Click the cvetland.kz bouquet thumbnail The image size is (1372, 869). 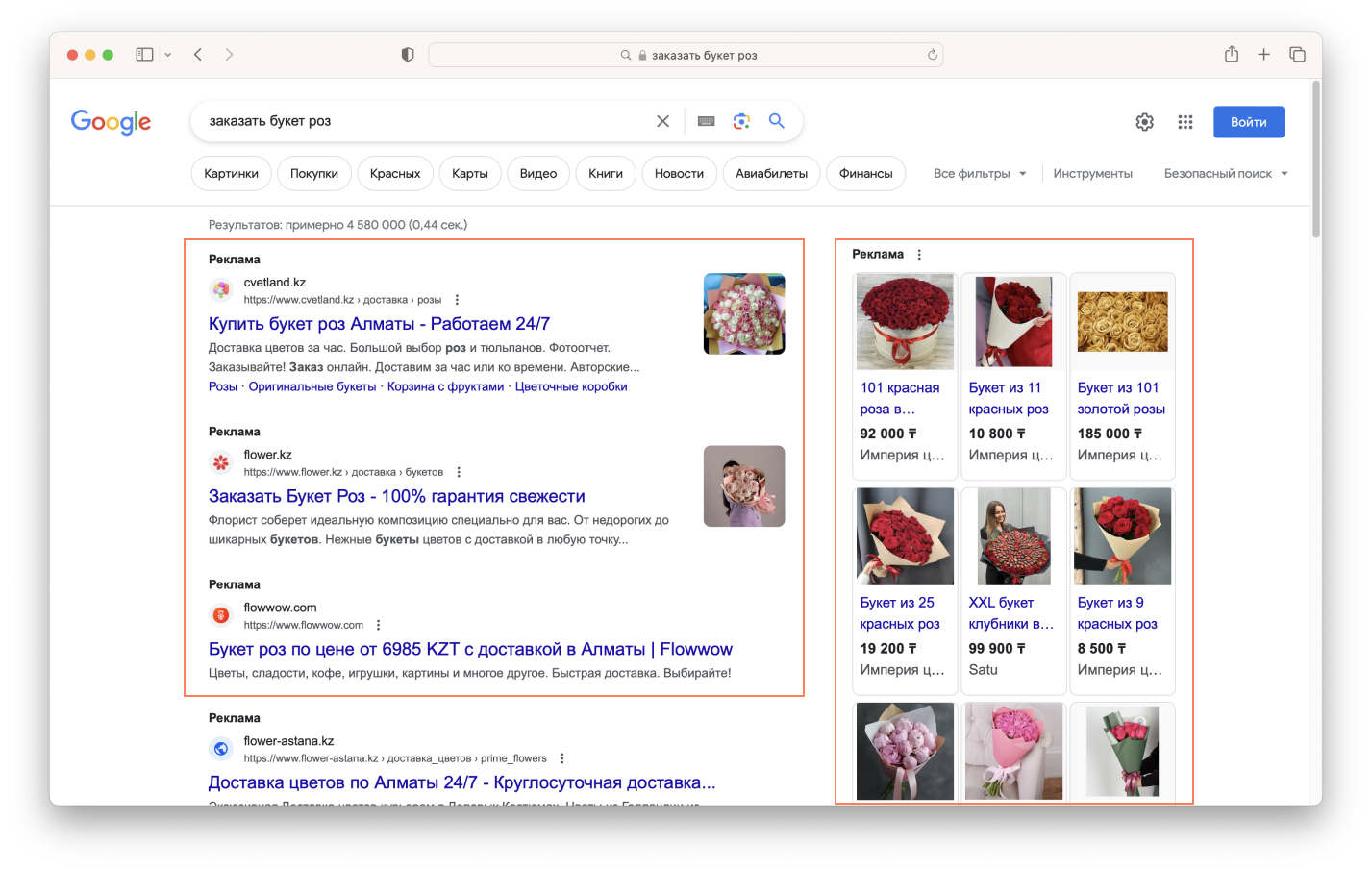click(744, 314)
